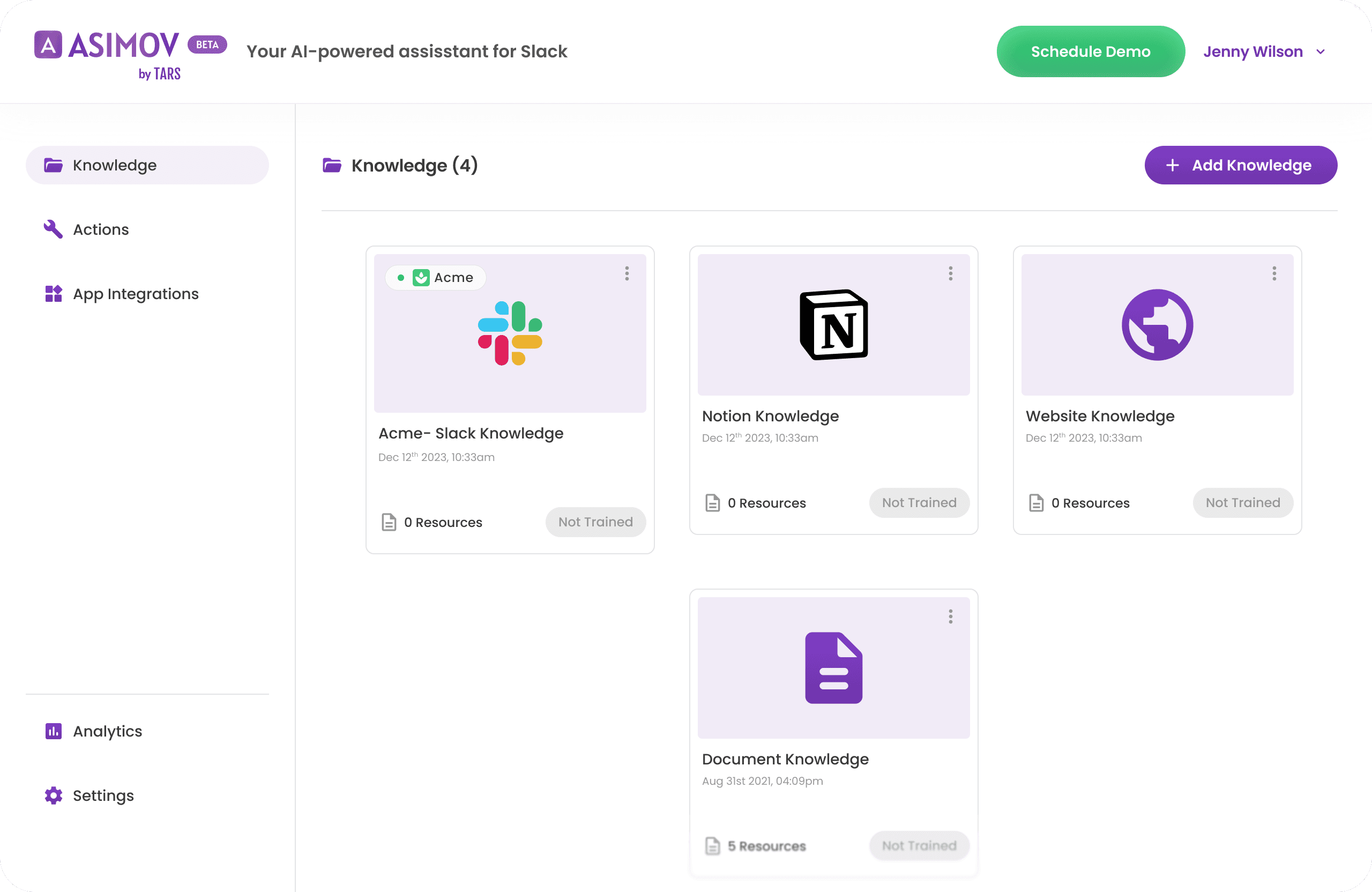This screenshot has width=1372, height=892.
Task: Click the Settings gear icon
Action: click(x=54, y=795)
